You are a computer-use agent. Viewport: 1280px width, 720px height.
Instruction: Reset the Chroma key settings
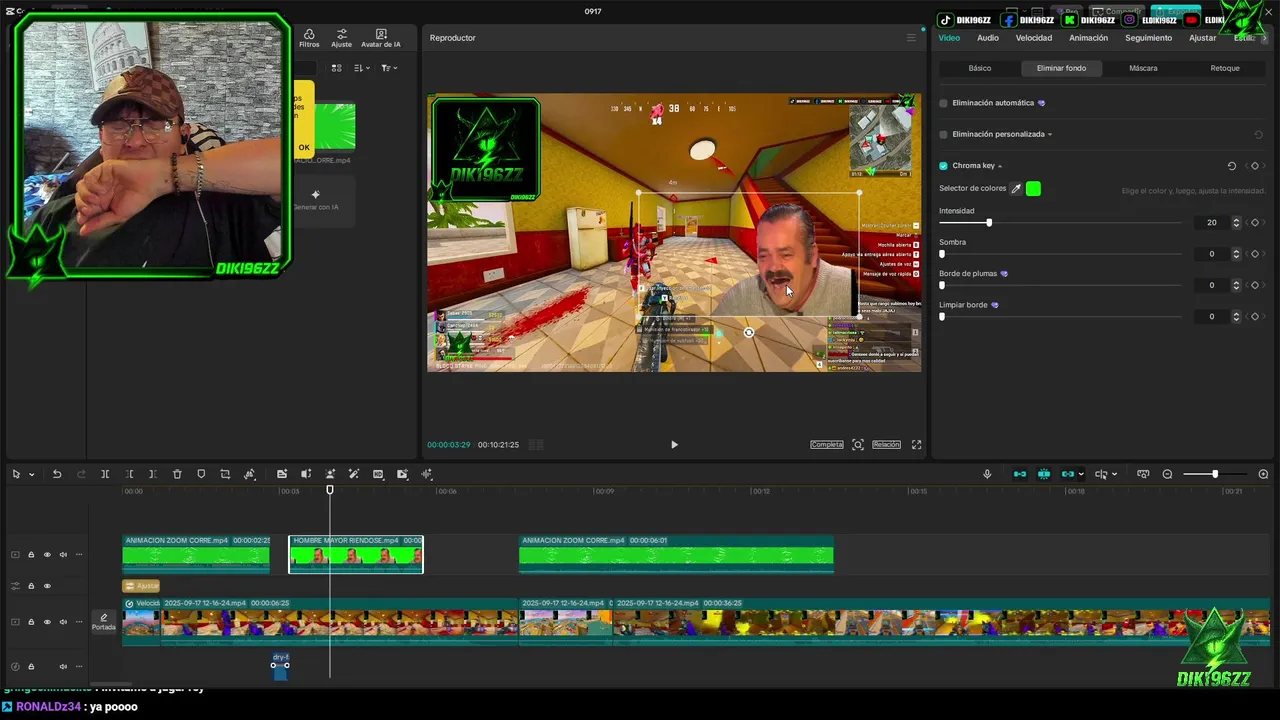1232,166
